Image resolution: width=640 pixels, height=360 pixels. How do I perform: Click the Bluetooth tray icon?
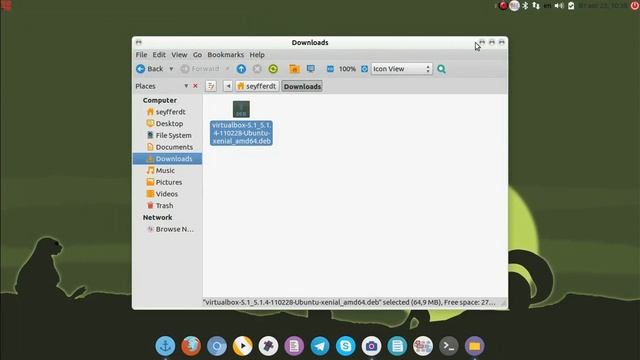(526, 5)
